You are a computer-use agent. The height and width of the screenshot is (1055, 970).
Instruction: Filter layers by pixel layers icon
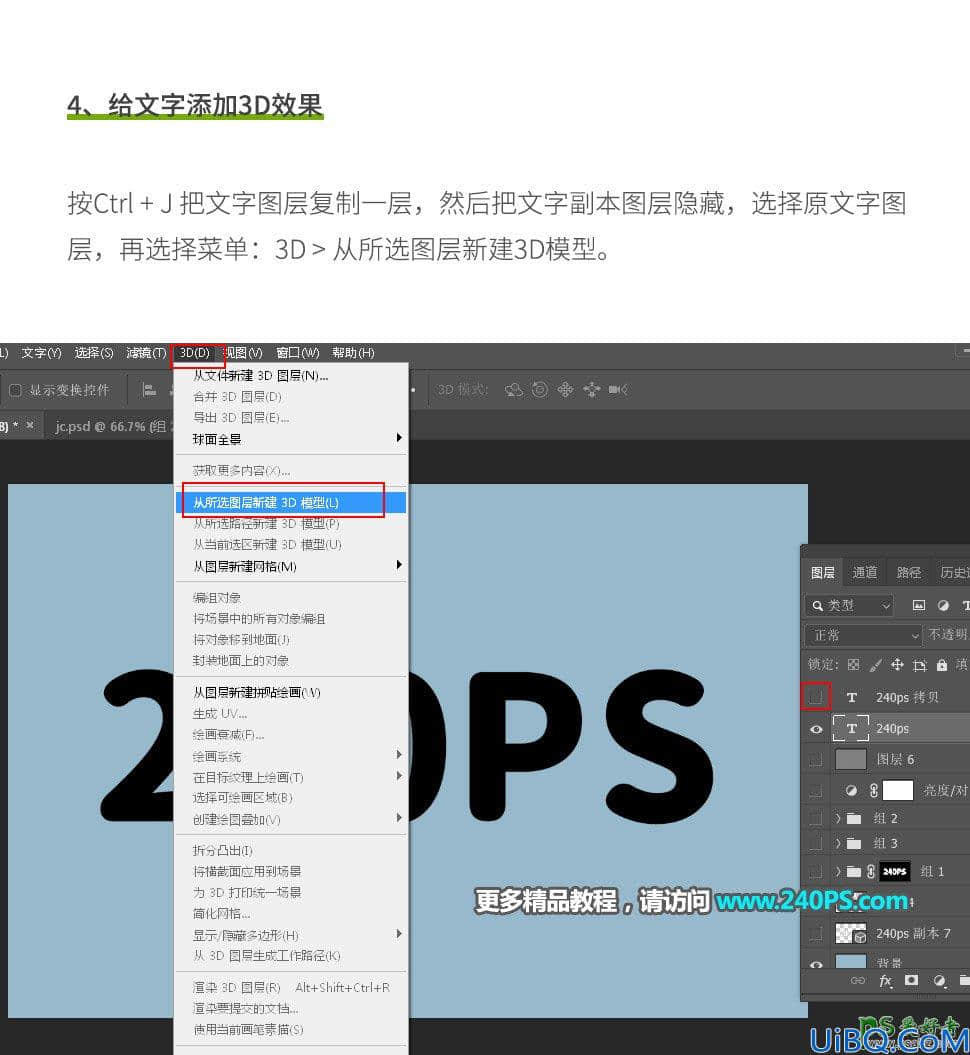click(918, 606)
